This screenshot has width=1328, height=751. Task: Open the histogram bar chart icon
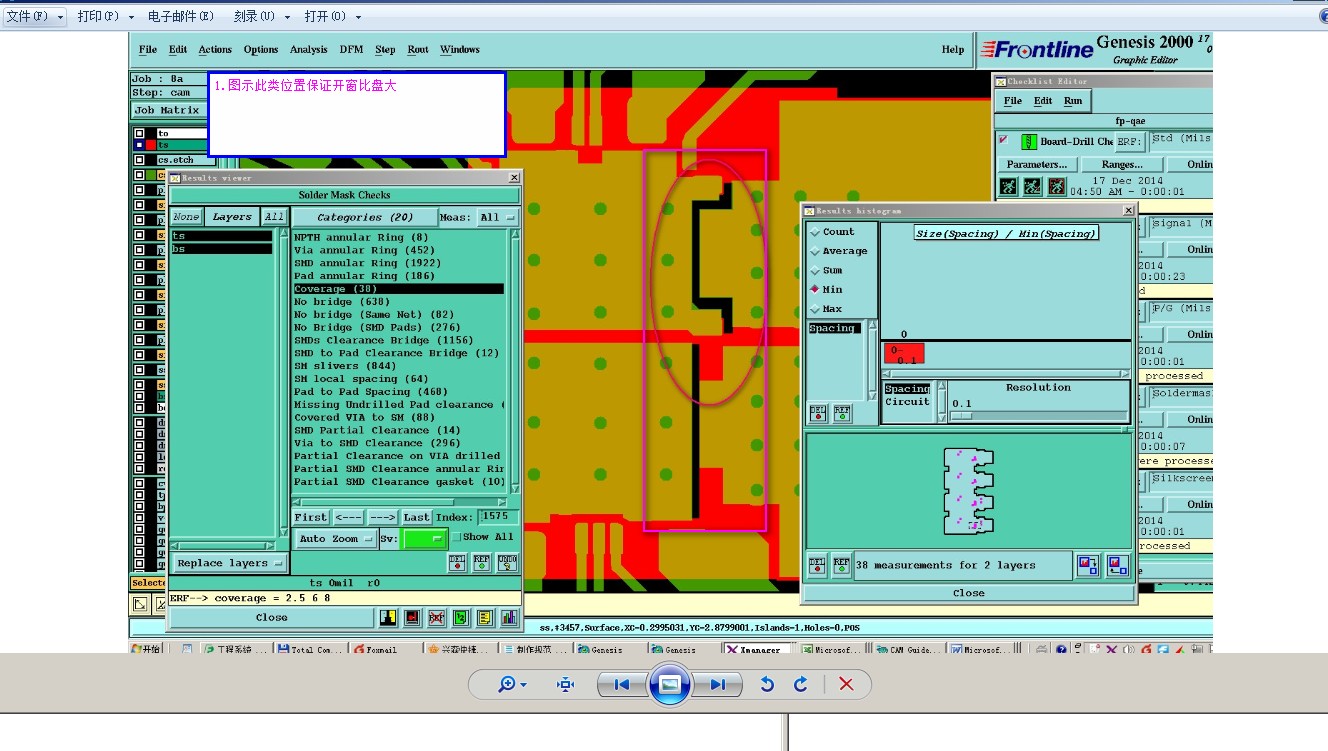509,618
